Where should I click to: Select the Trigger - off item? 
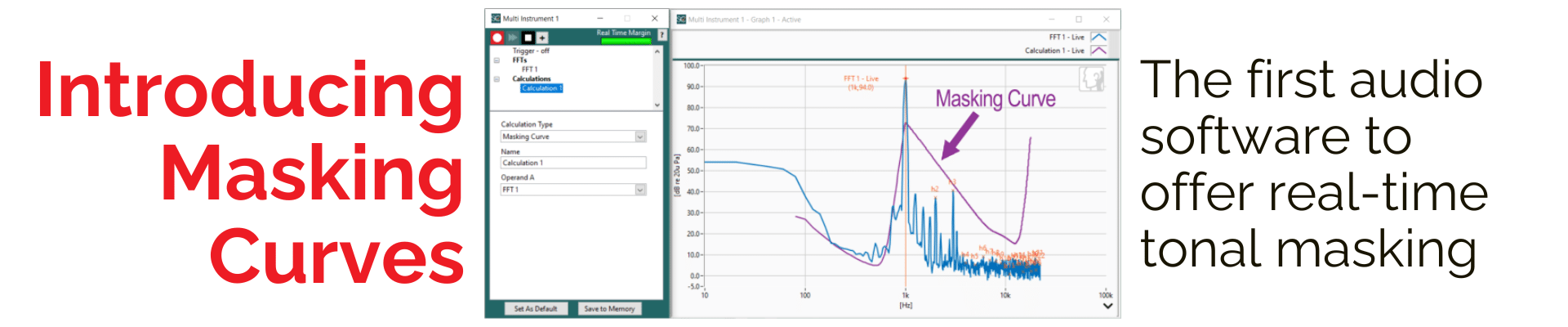coord(531,51)
